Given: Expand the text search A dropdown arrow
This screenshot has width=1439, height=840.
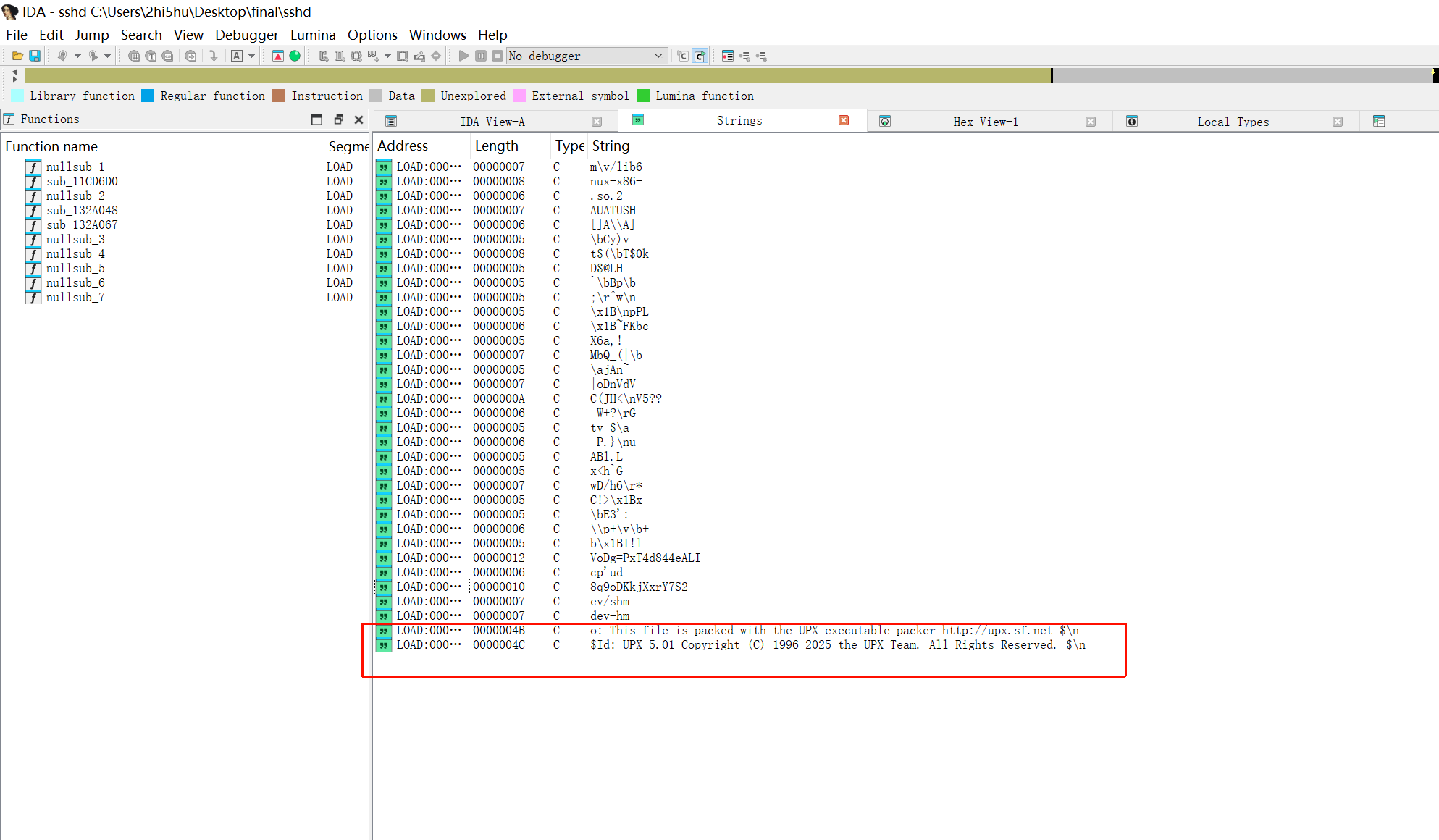Looking at the screenshot, I should point(252,56).
